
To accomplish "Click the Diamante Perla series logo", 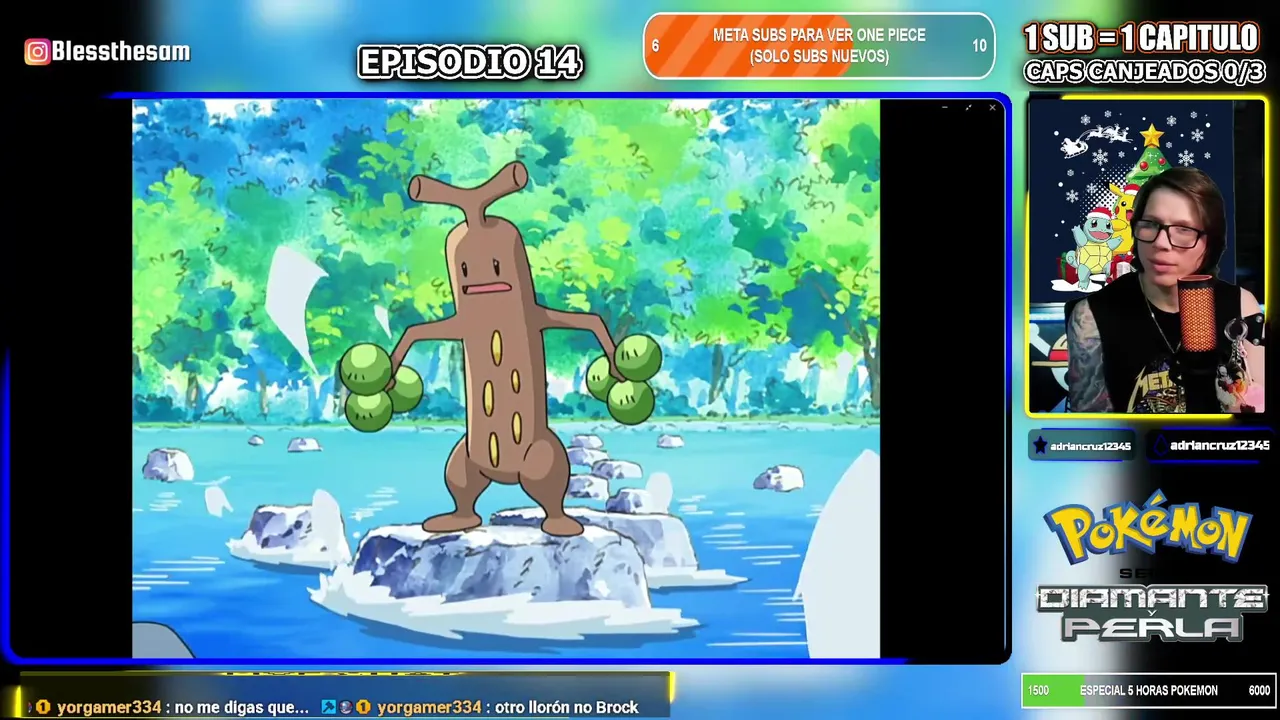I will (1151, 613).
